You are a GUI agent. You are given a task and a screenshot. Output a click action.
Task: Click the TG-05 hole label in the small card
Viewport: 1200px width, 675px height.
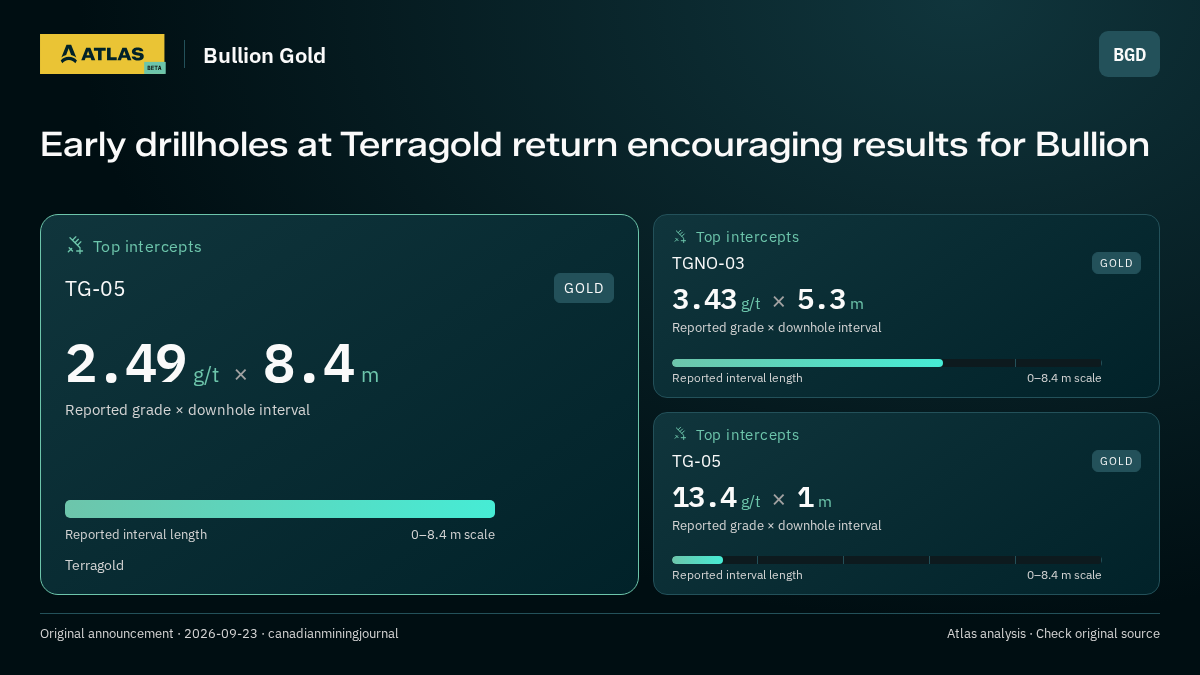tap(696, 461)
